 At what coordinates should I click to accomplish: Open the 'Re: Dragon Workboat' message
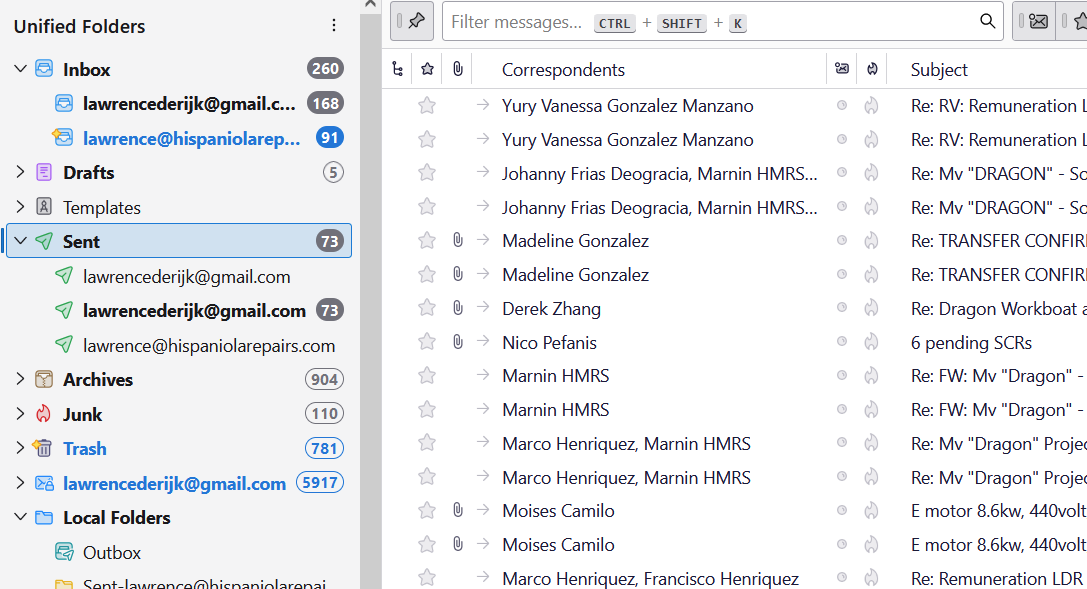998,309
